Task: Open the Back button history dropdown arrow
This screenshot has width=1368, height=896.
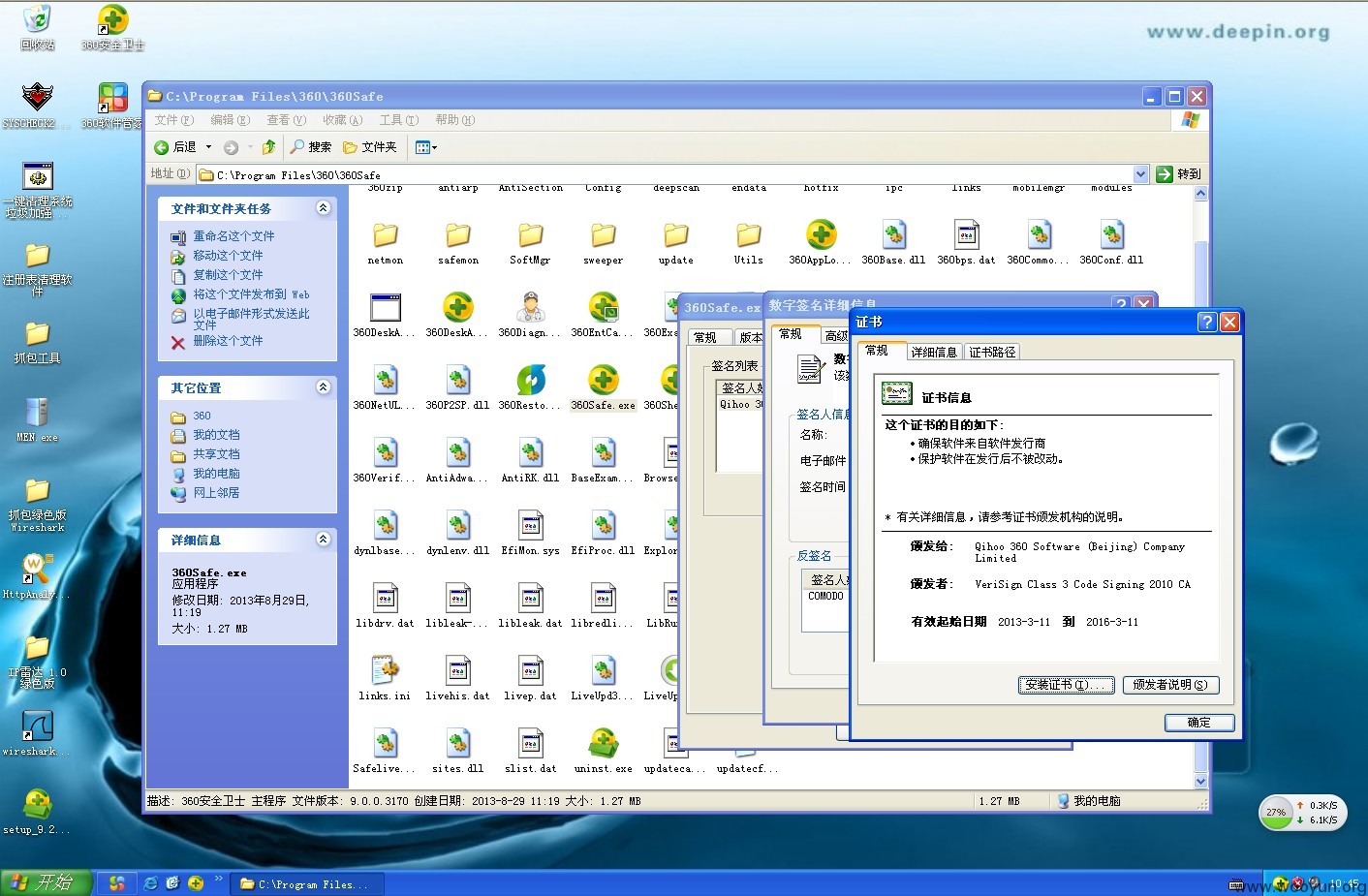Action: pyautogui.click(x=208, y=147)
